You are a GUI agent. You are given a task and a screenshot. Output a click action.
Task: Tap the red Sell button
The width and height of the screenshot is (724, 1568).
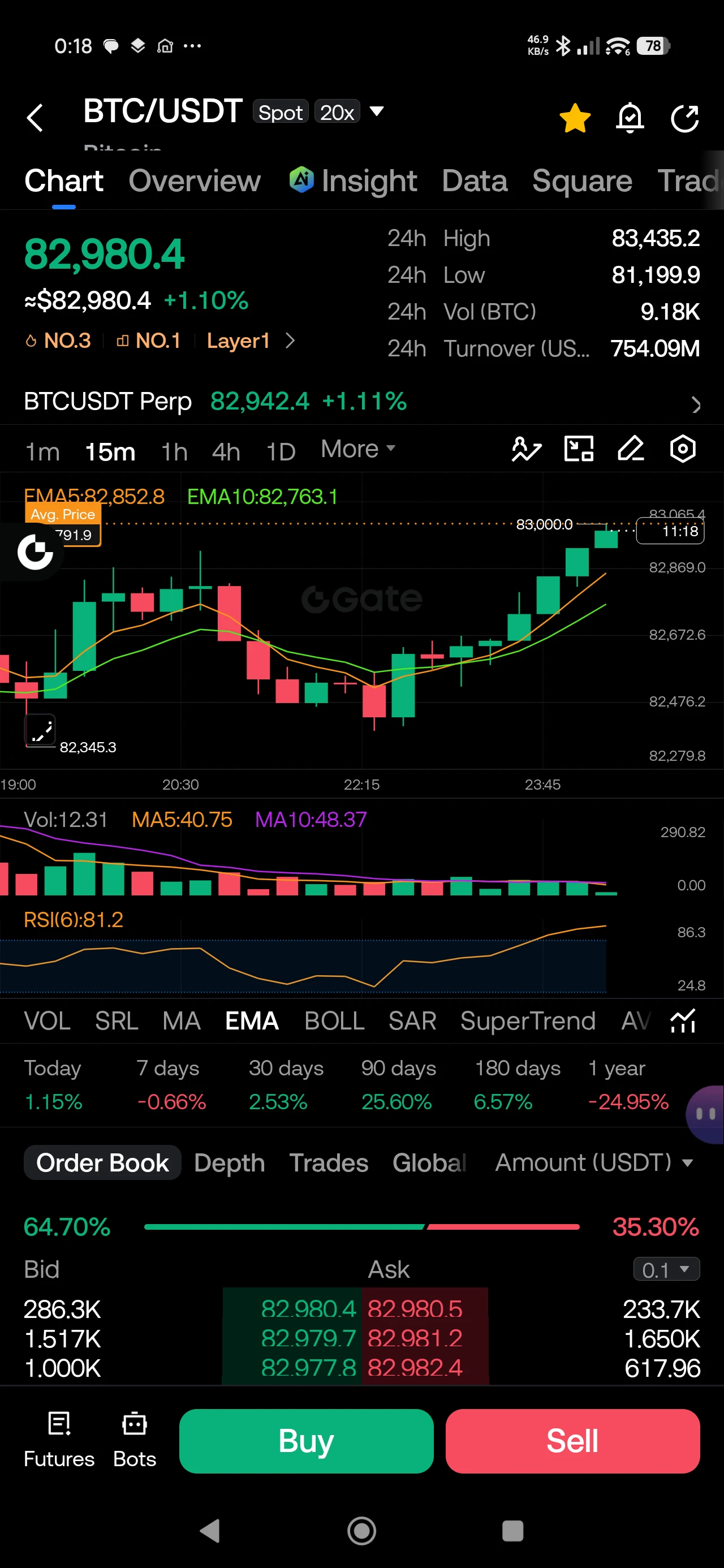click(572, 1441)
